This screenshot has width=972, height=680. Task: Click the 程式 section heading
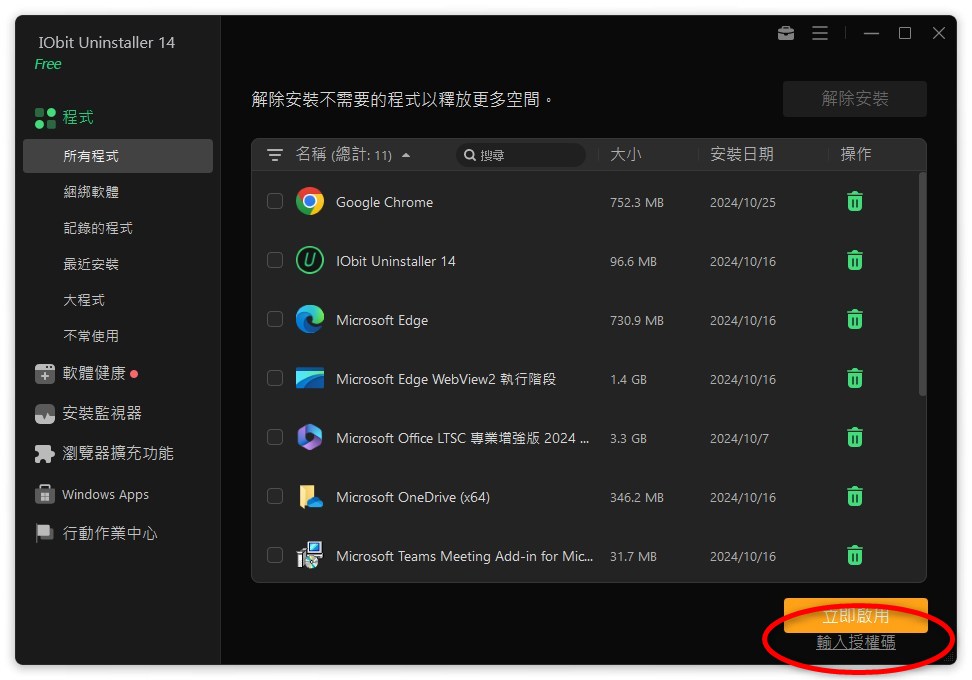point(77,117)
